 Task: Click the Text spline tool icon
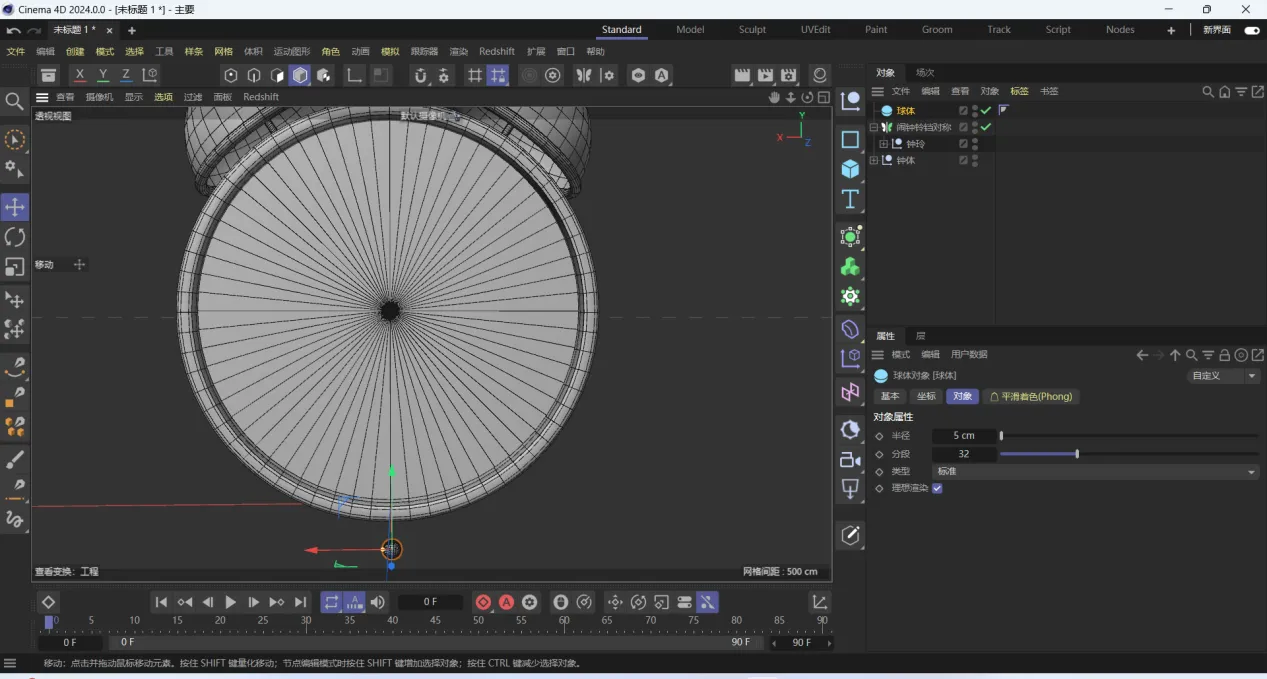click(850, 199)
